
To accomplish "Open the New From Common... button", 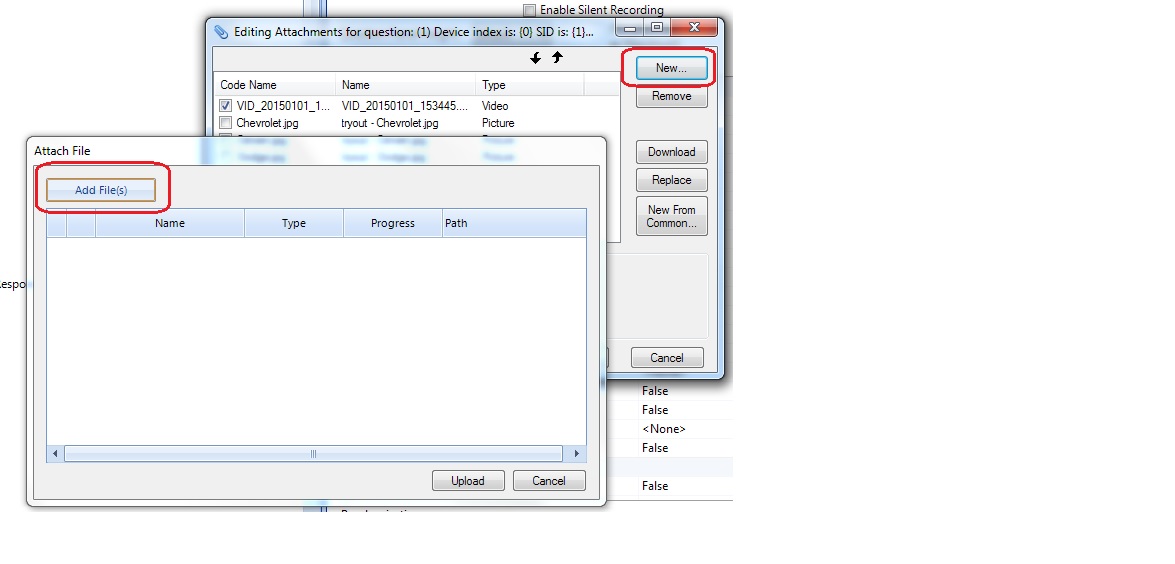I will [x=671, y=216].
